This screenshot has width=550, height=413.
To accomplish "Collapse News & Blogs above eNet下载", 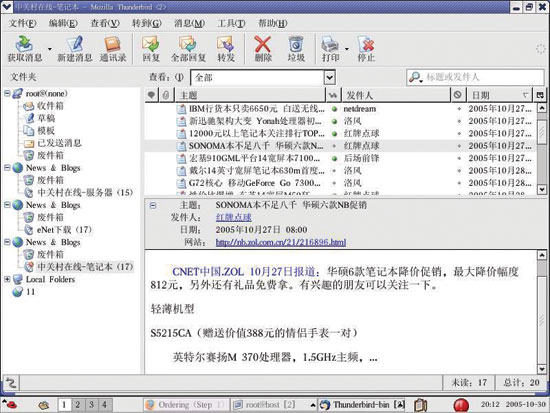I will pos(7,205).
